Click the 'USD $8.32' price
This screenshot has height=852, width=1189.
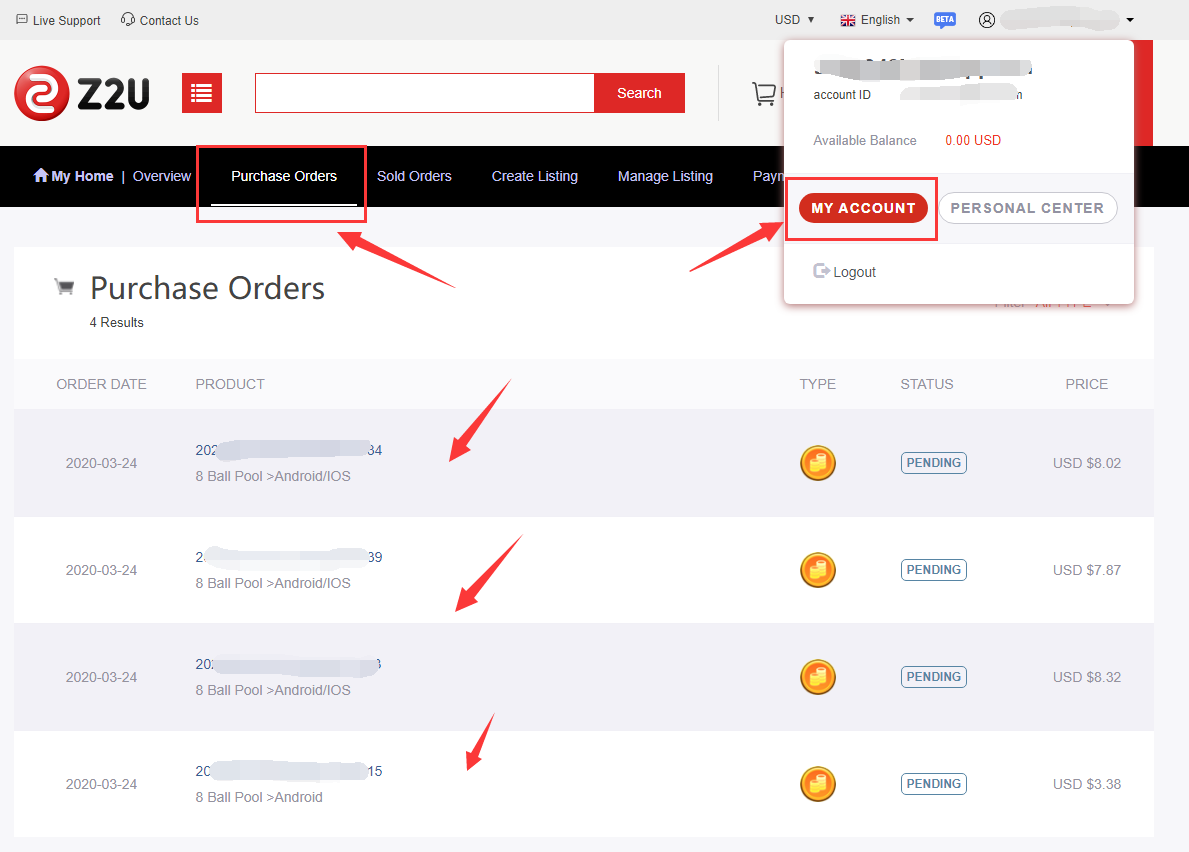(1087, 677)
